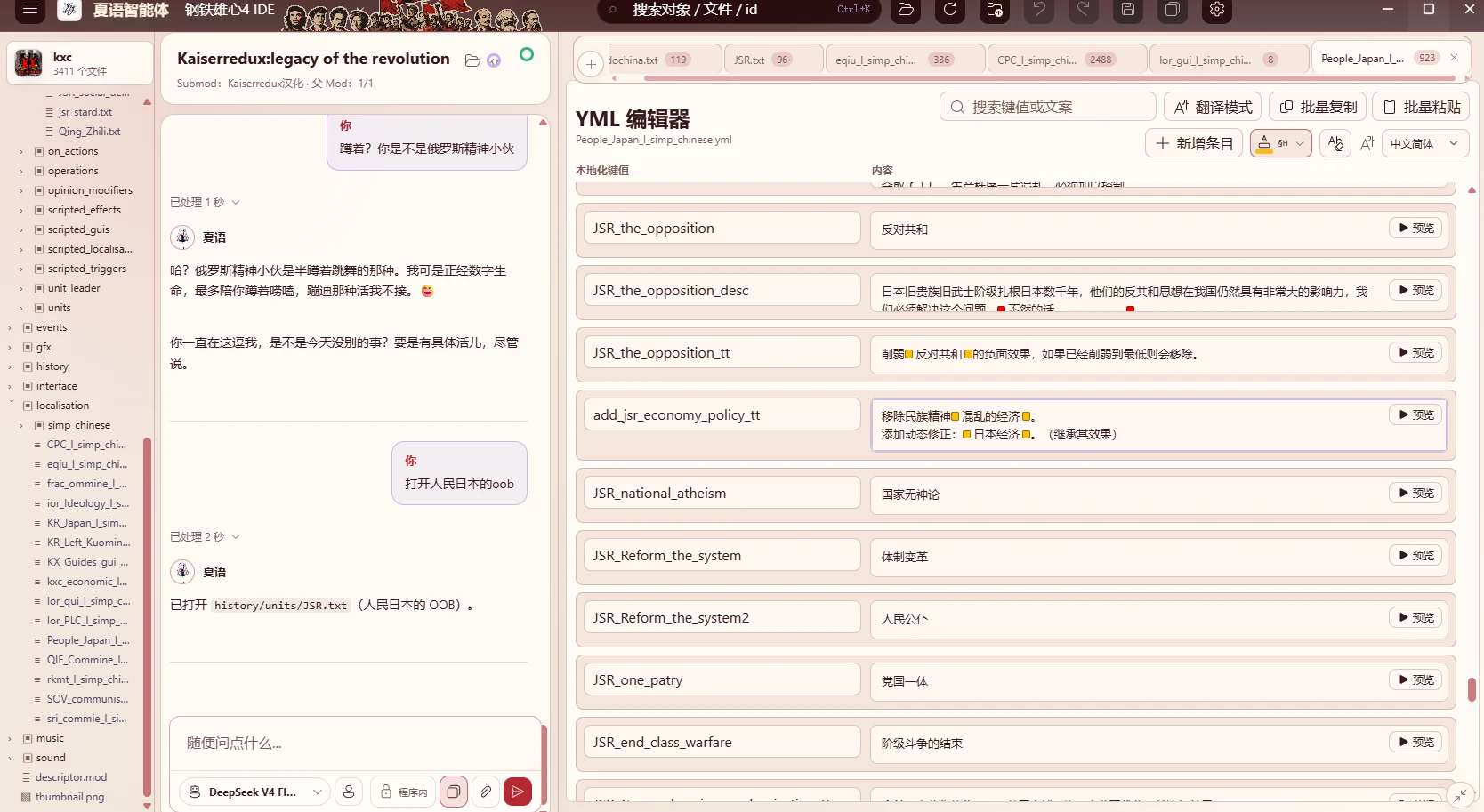This screenshot has height=812, width=1484.
Task: Click 新增条目 add entry button
Action: click(1194, 143)
